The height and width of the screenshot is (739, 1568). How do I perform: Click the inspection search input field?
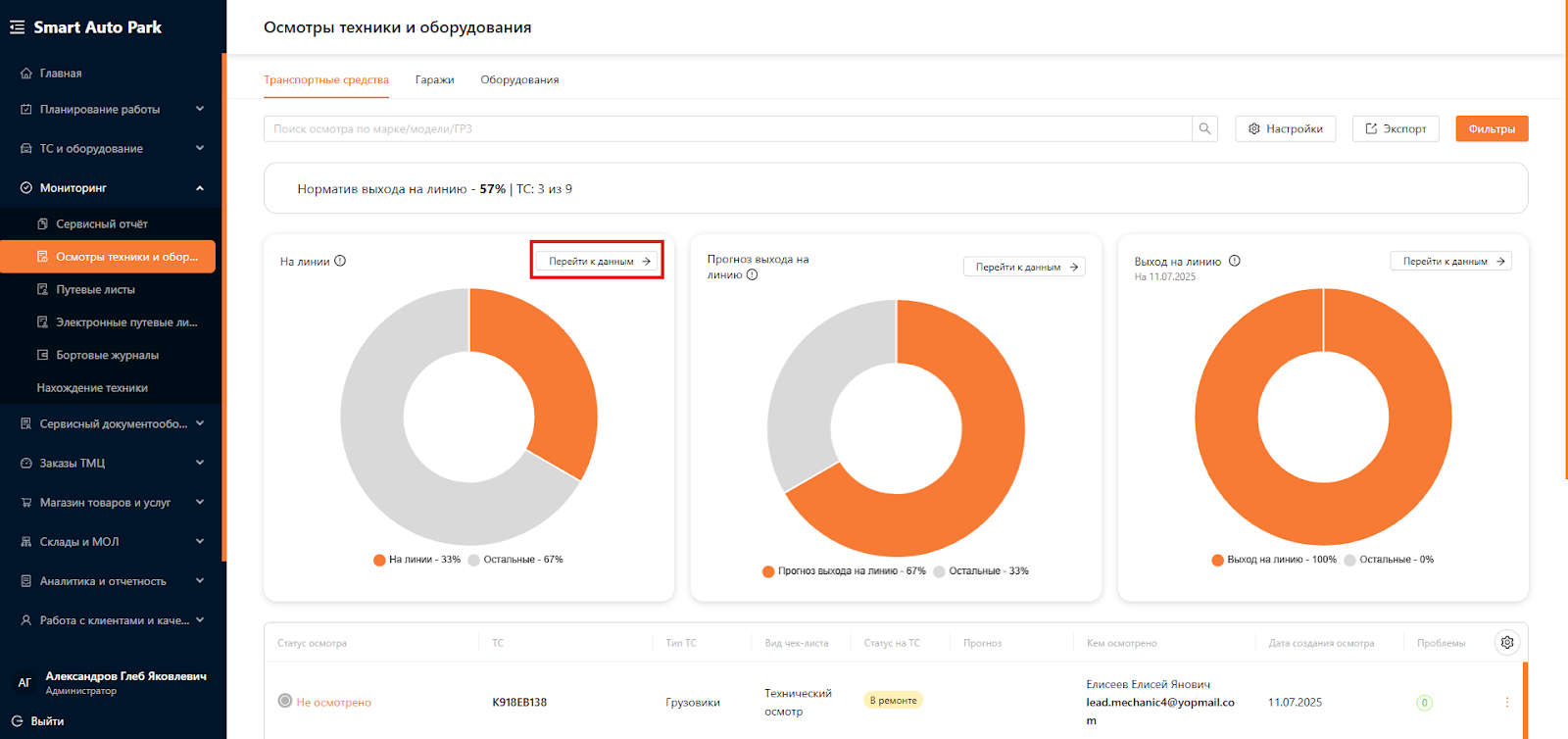pyautogui.click(x=725, y=129)
